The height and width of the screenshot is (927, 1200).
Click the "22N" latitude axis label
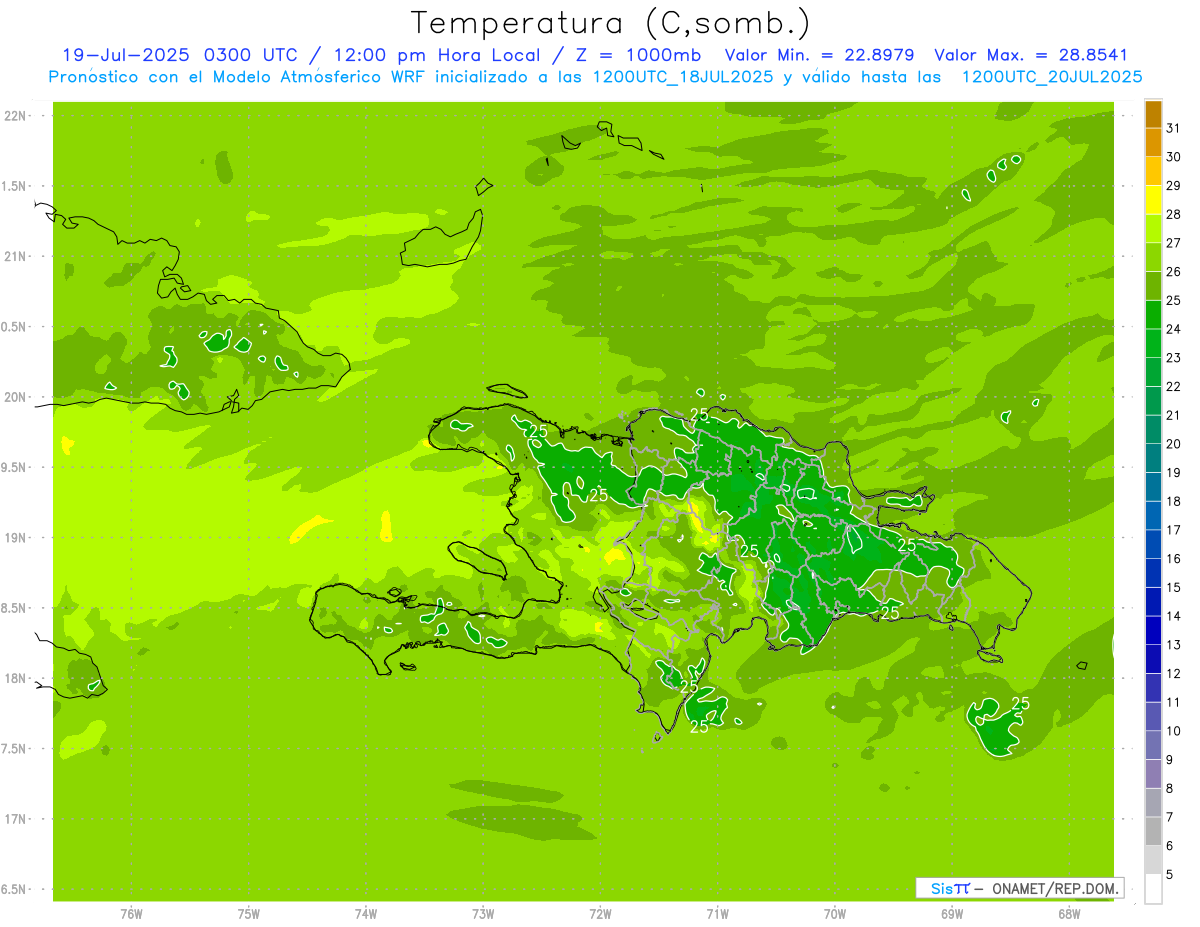[x=16, y=116]
